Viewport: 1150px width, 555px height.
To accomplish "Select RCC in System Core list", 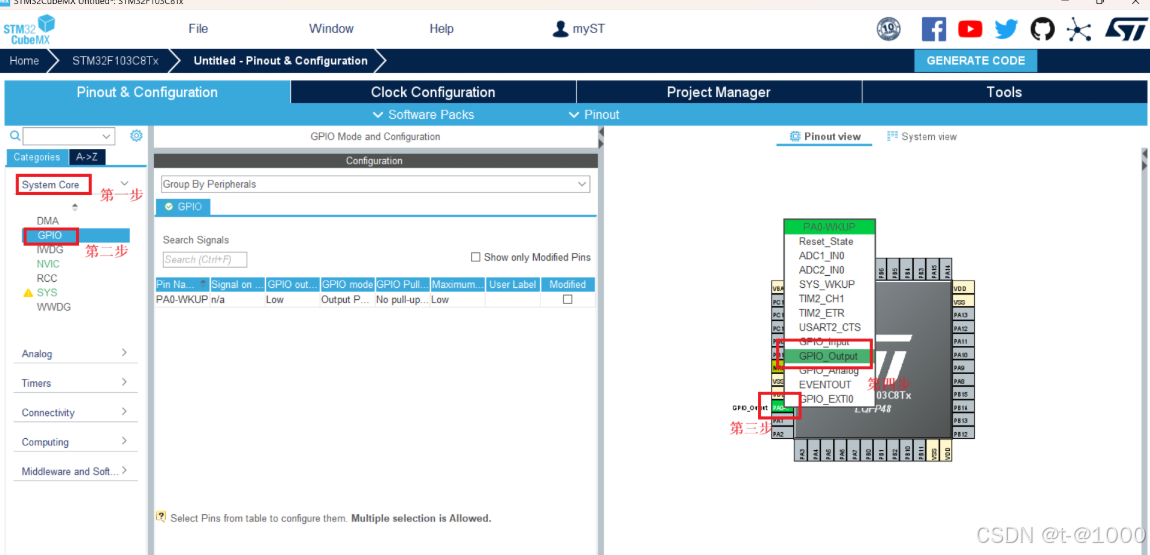I will point(47,279).
